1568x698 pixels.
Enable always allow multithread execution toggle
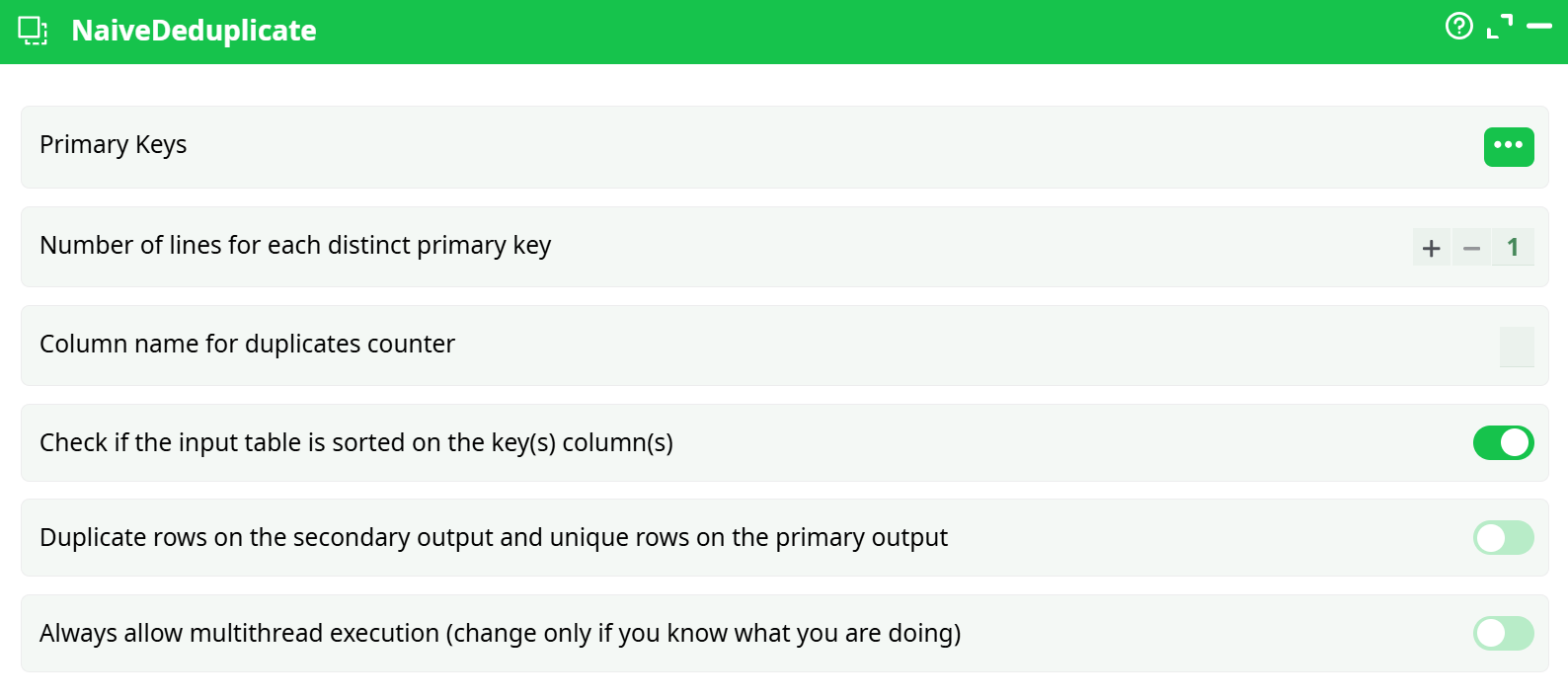pos(1503,634)
